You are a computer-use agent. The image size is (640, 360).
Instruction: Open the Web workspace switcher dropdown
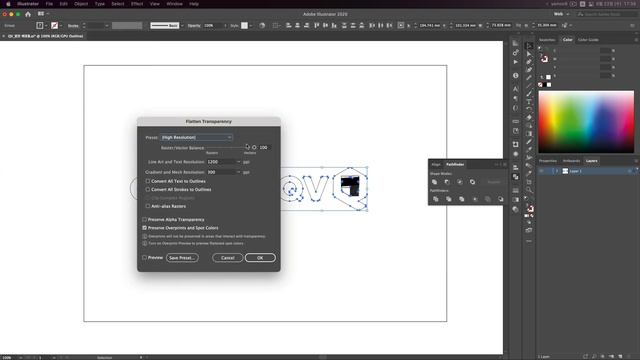pos(561,14)
